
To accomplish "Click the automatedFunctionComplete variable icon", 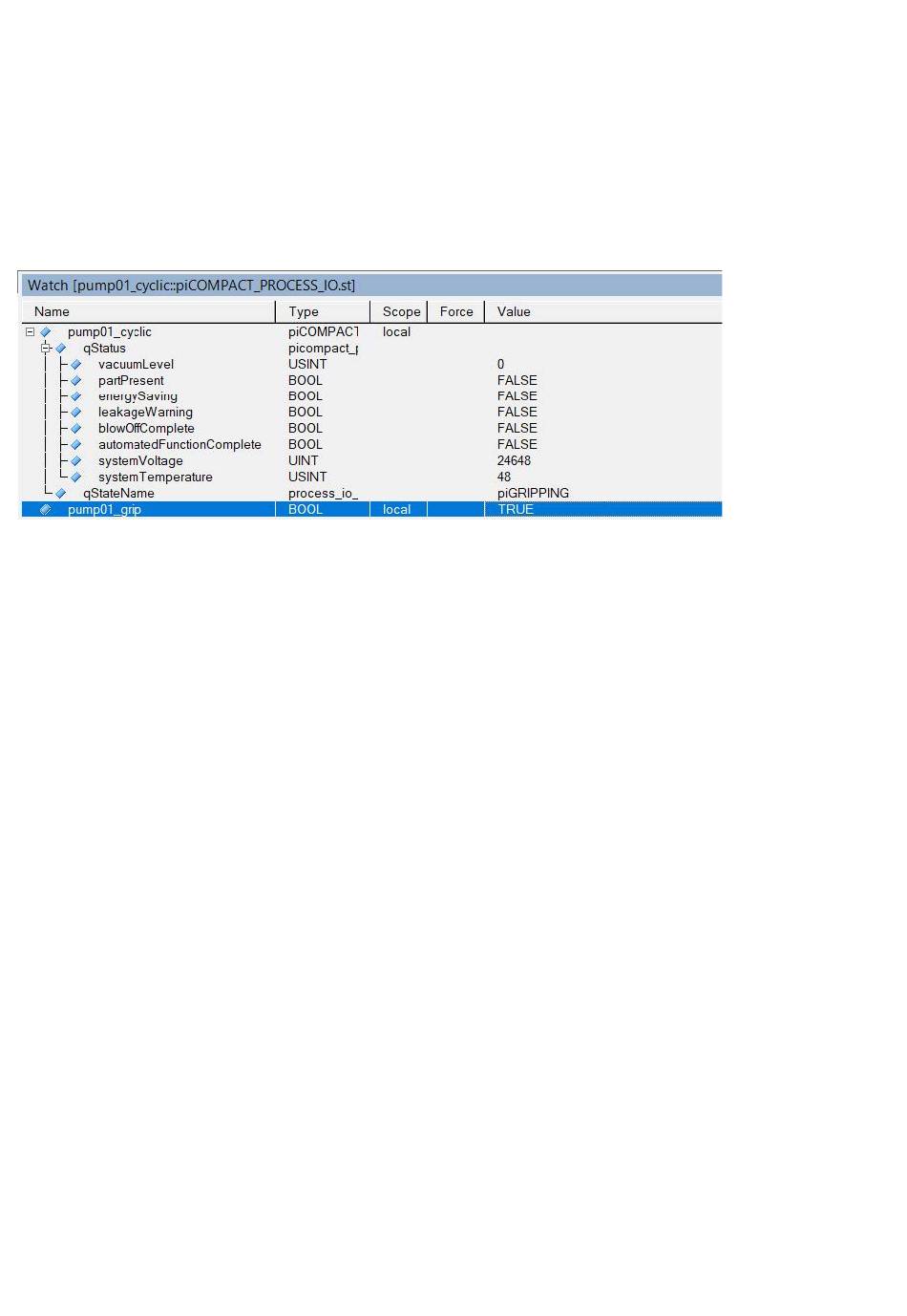I will 75,445.
